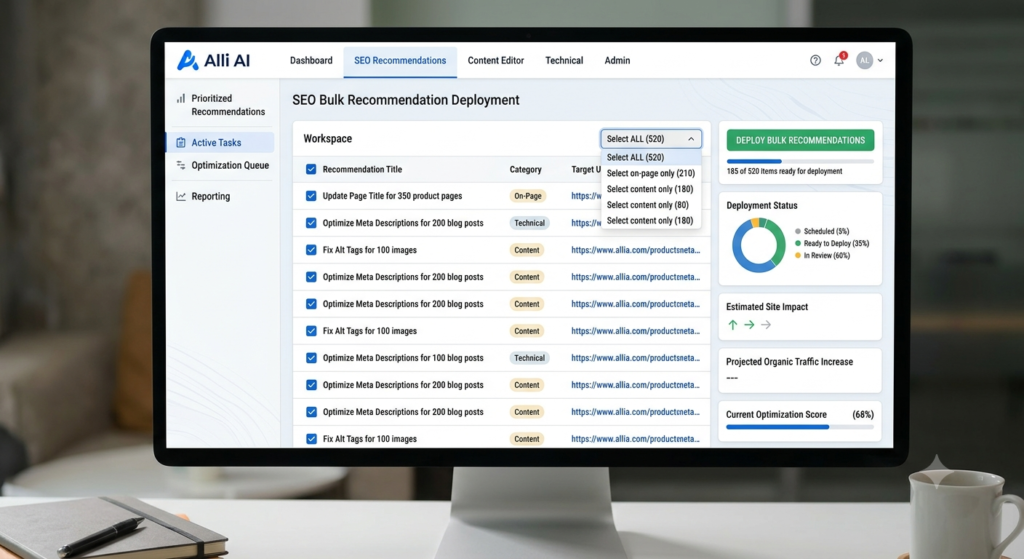Viewport: 1024px width, 559px height.
Task: Toggle the select-all checkbox in table header
Action: point(311,169)
